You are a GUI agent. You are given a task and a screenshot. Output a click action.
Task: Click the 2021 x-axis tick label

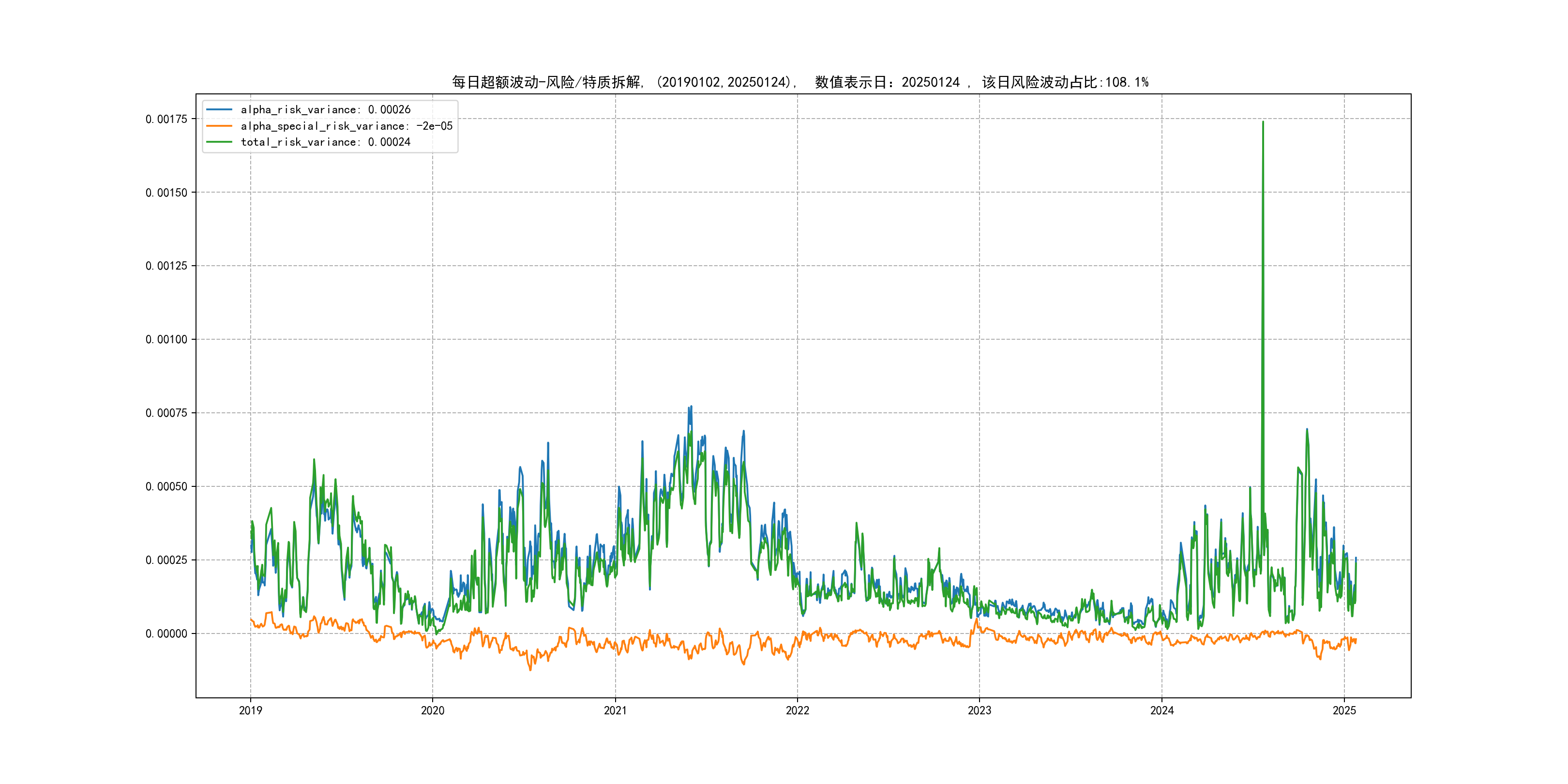click(615, 710)
